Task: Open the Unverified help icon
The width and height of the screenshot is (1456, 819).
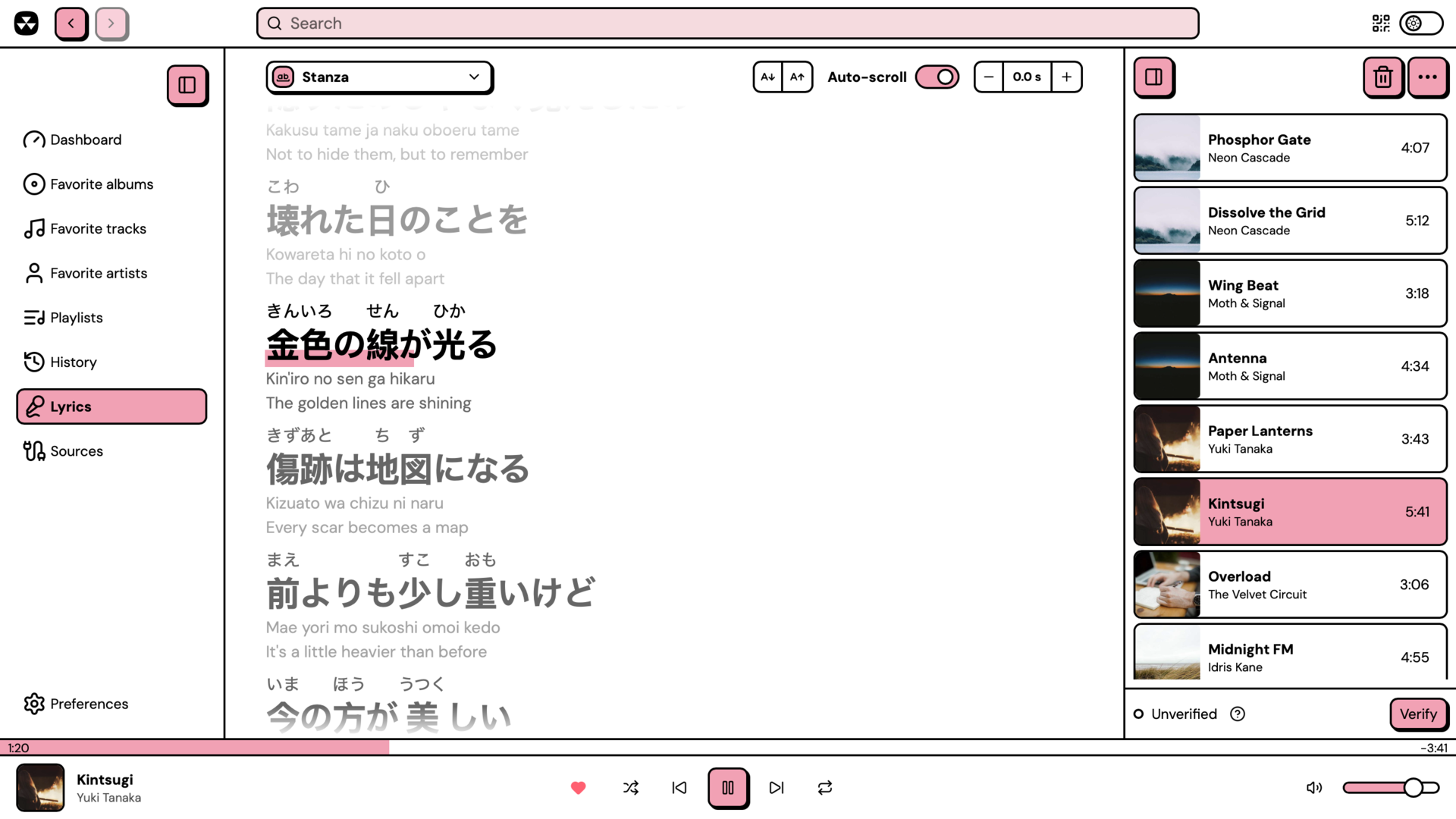Action: [x=1238, y=714]
